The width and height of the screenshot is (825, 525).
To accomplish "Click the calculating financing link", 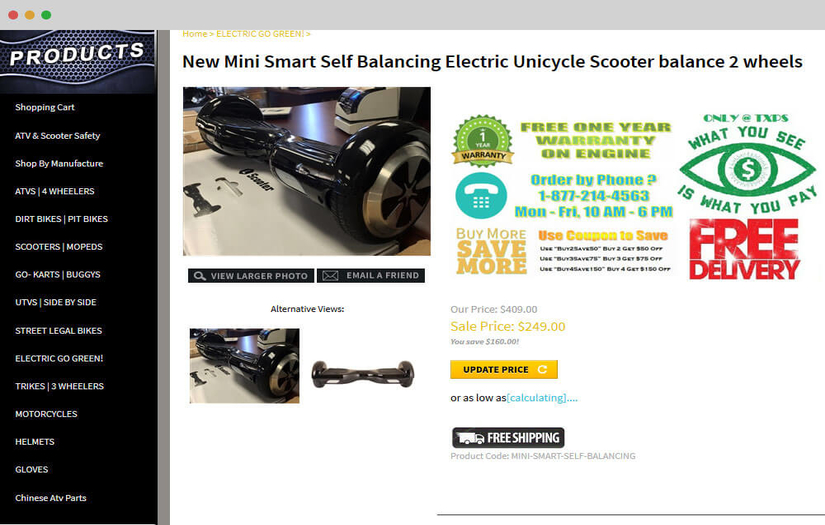I will click(542, 398).
